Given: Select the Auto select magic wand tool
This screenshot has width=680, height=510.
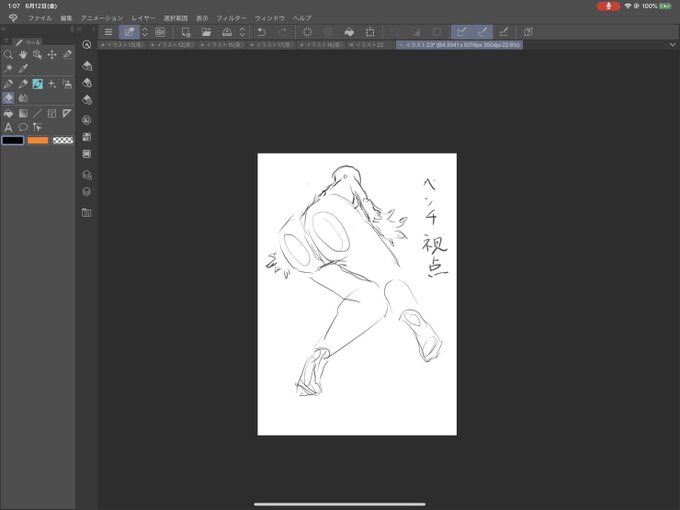Looking at the screenshot, I should pyautogui.click(x=8, y=69).
